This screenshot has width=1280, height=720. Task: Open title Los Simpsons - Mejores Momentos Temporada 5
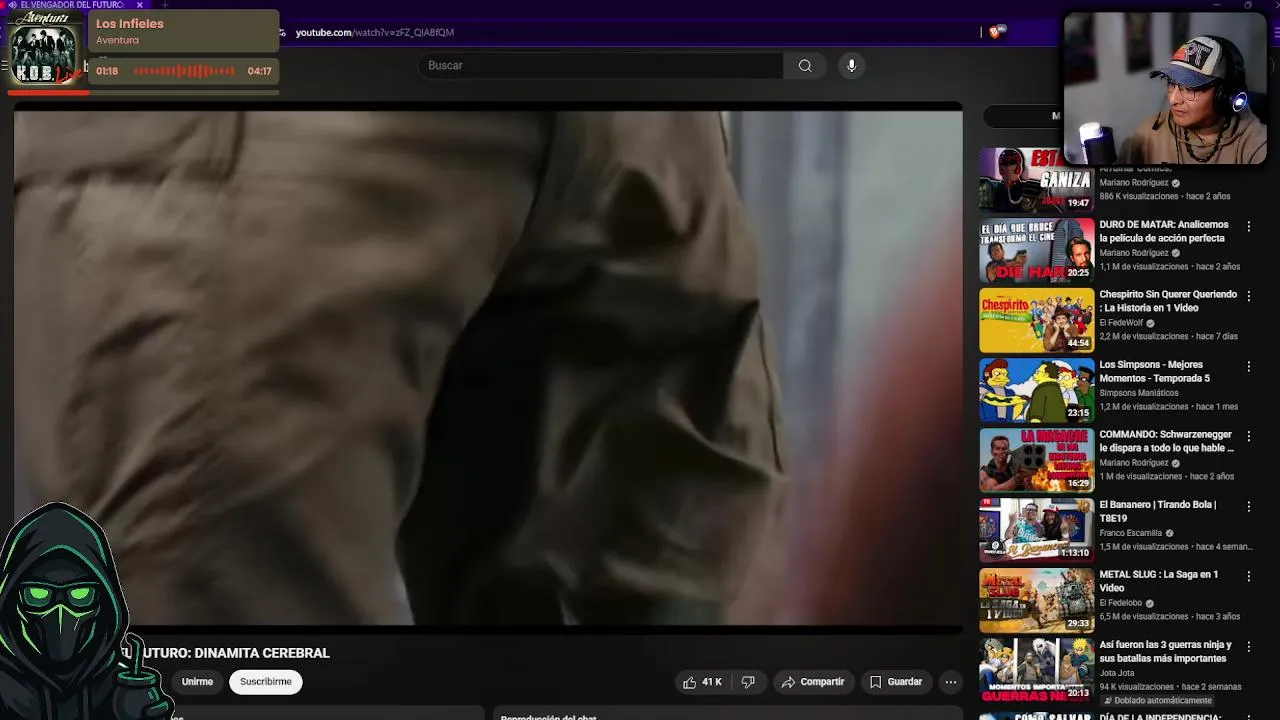(1155, 371)
